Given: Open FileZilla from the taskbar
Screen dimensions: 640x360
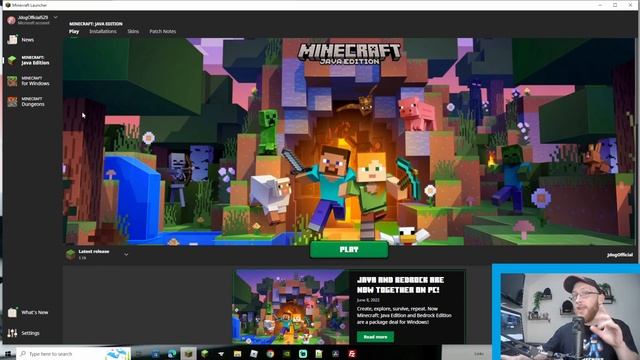Looking at the screenshot, I should click(352, 353).
